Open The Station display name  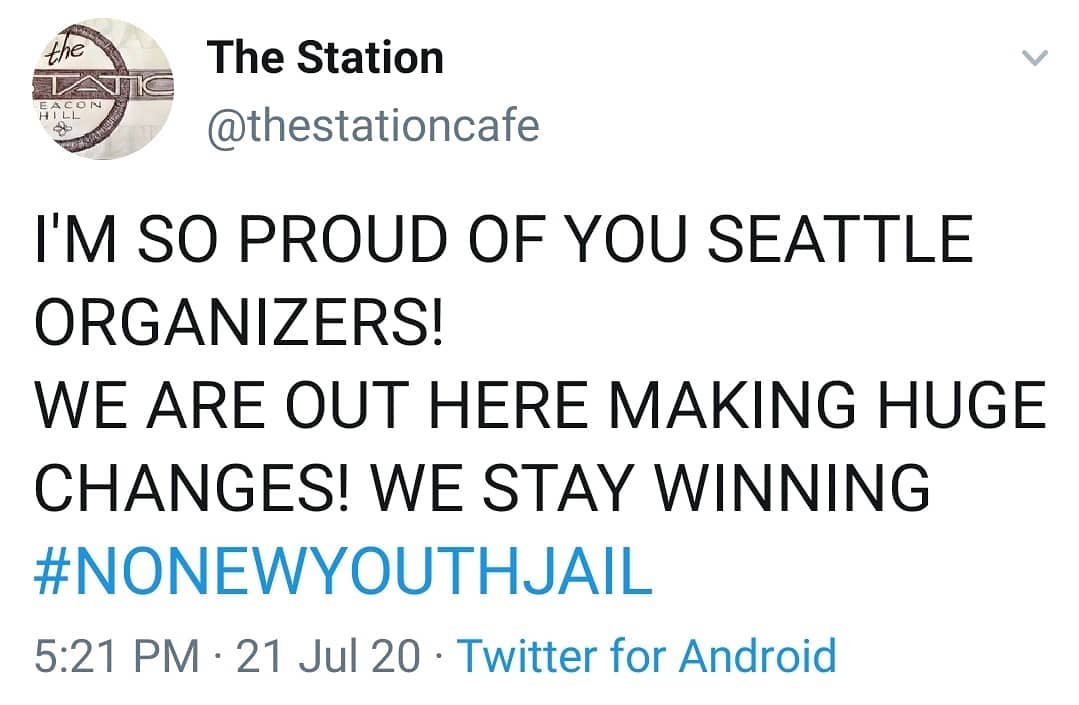coord(325,57)
